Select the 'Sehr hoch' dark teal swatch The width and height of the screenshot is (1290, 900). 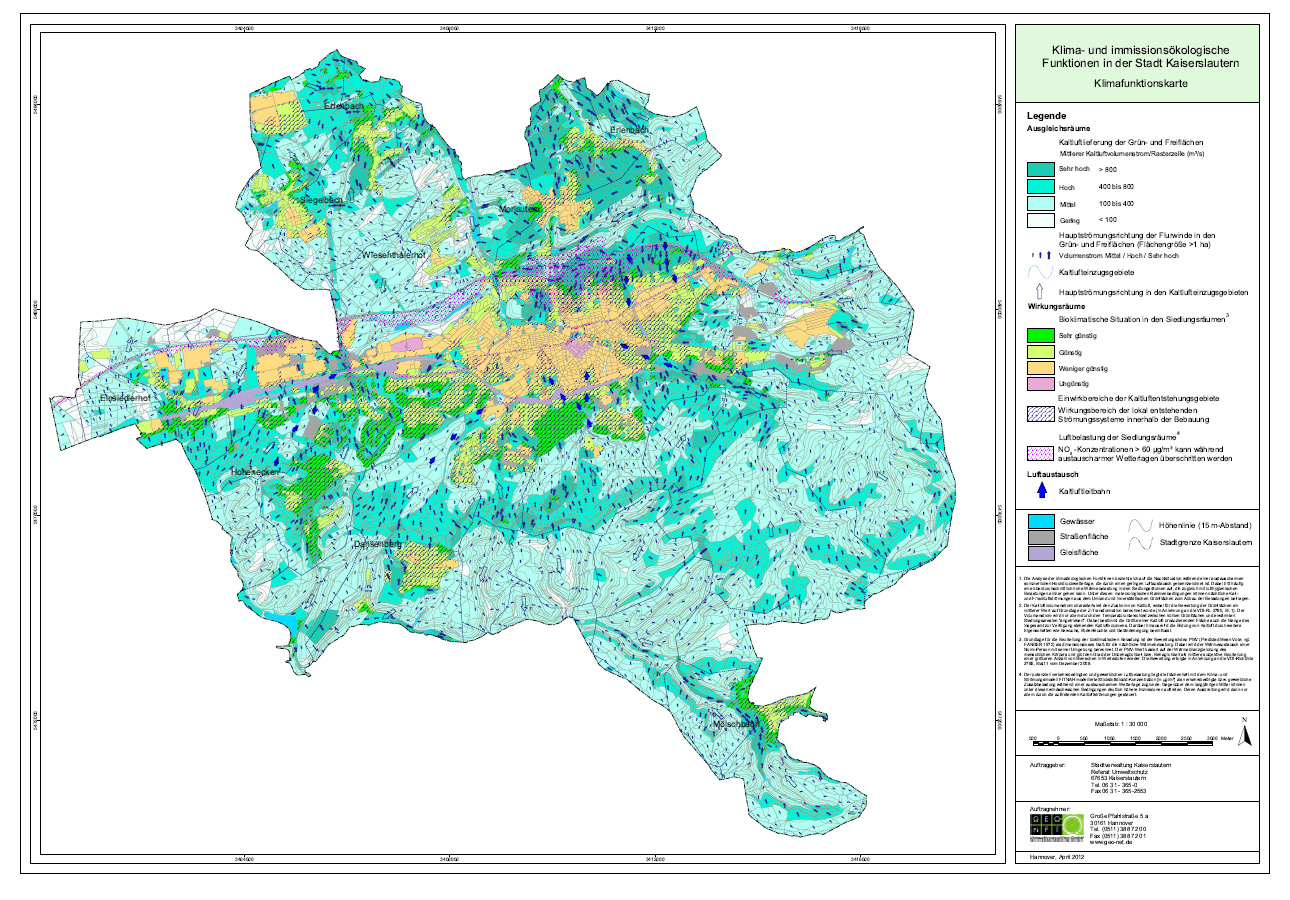pyautogui.click(x=1042, y=171)
